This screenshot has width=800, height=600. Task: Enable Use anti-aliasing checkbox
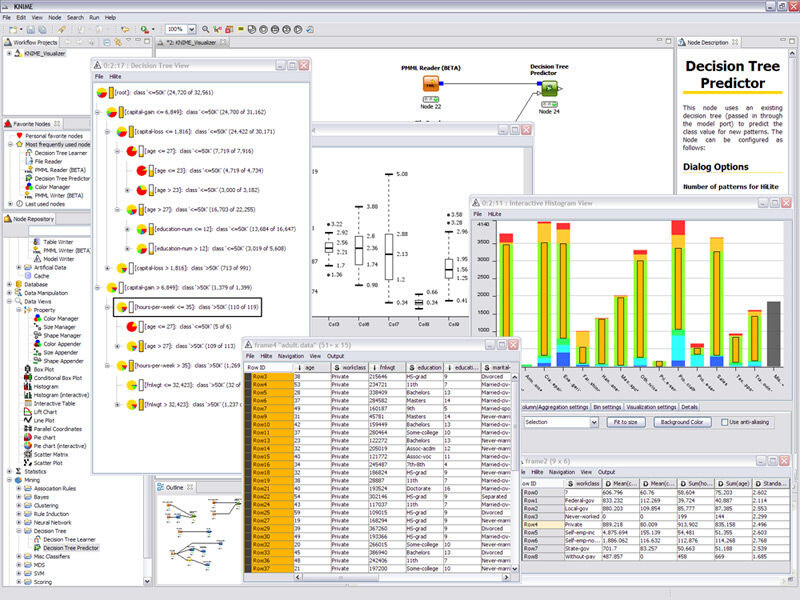coord(724,422)
